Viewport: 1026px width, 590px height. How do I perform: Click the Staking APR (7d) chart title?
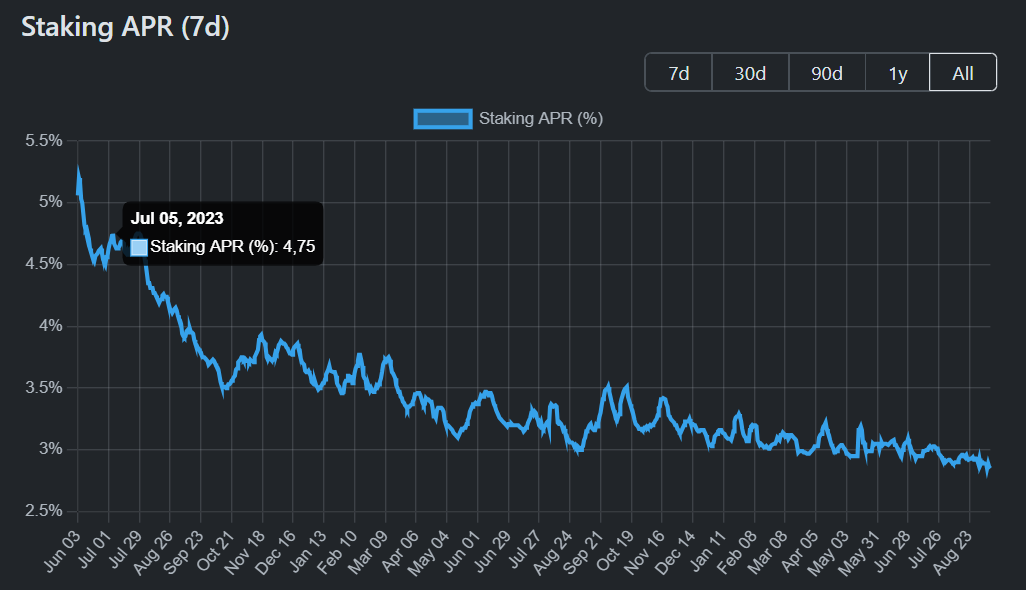pyautogui.click(x=126, y=28)
